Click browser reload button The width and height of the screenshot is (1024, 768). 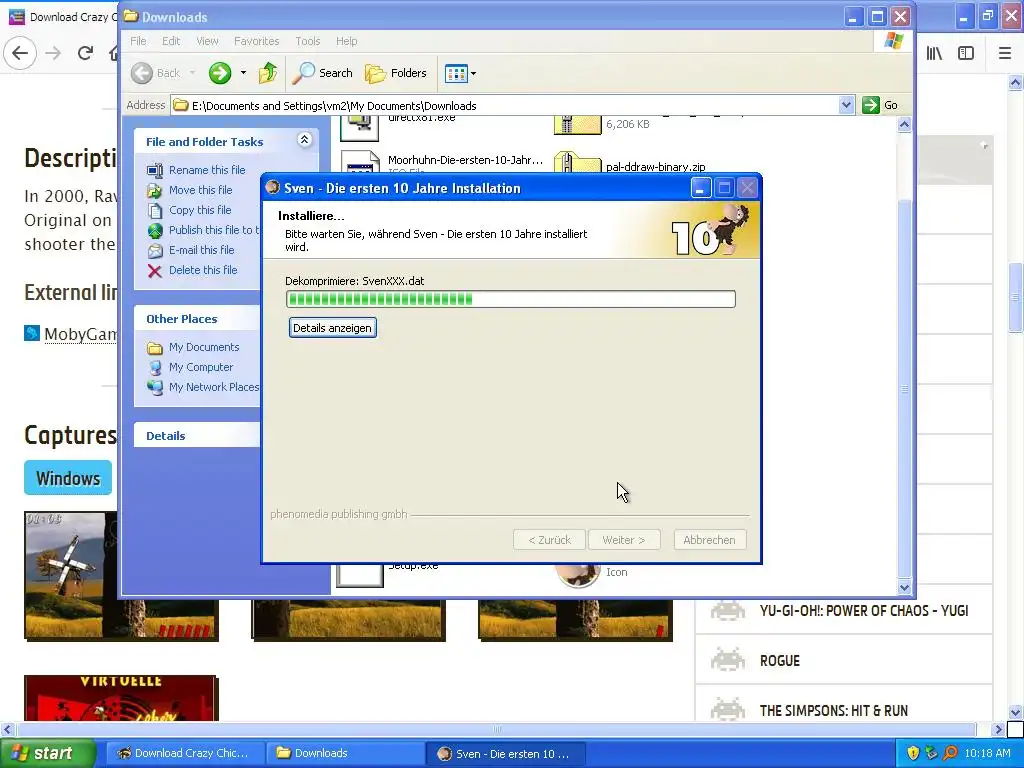coord(86,53)
